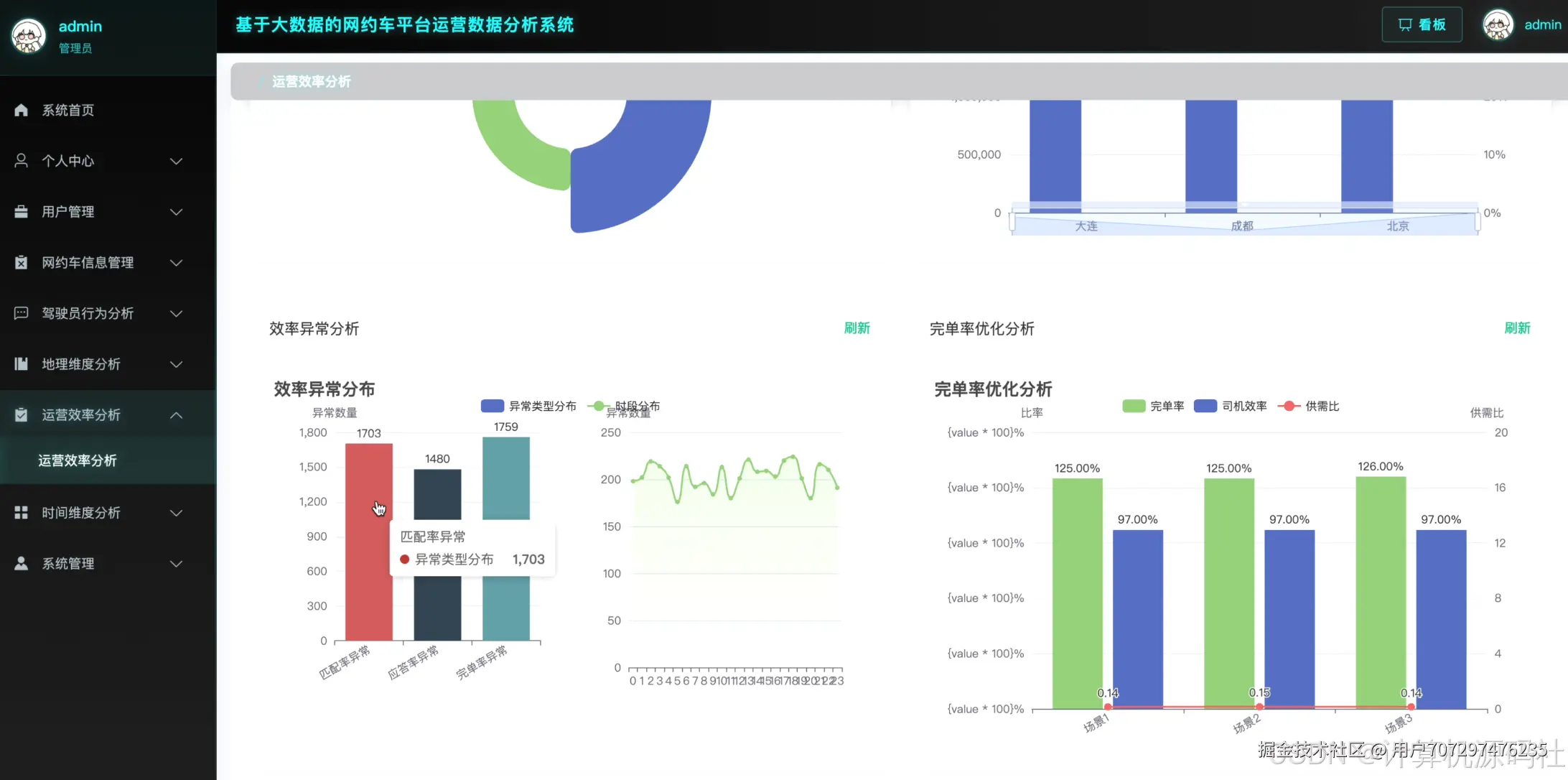Image resolution: width=1568 pixels, height=780 pixels.
Task: Click 刷新 on 完单率优化分析 panel
Action: 1517,328
